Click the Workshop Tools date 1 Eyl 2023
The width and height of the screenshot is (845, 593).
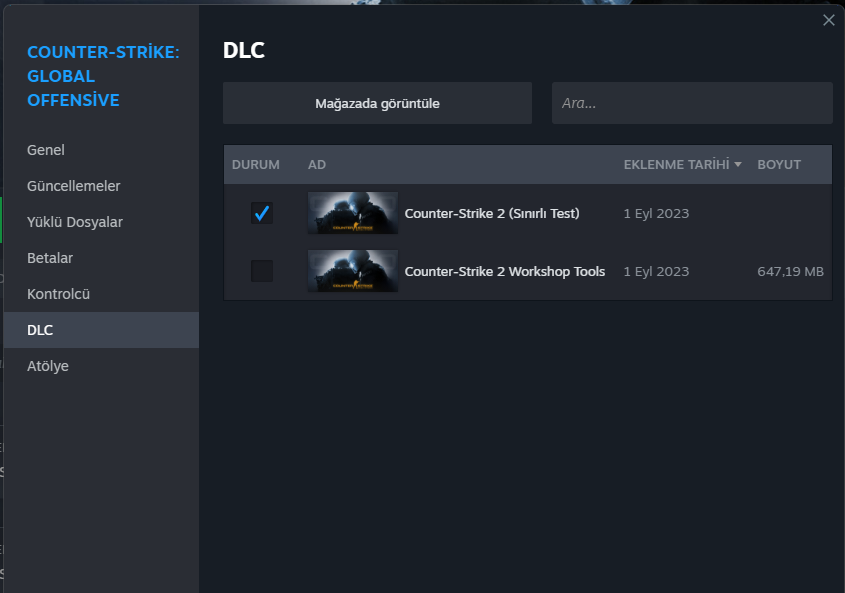point(656,271)
